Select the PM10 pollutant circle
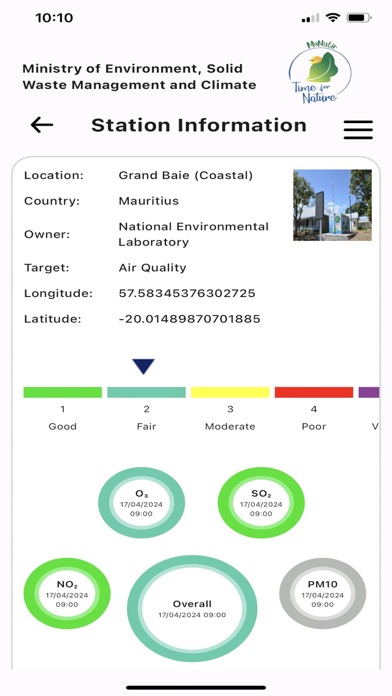392x696 pixels. 323,593
